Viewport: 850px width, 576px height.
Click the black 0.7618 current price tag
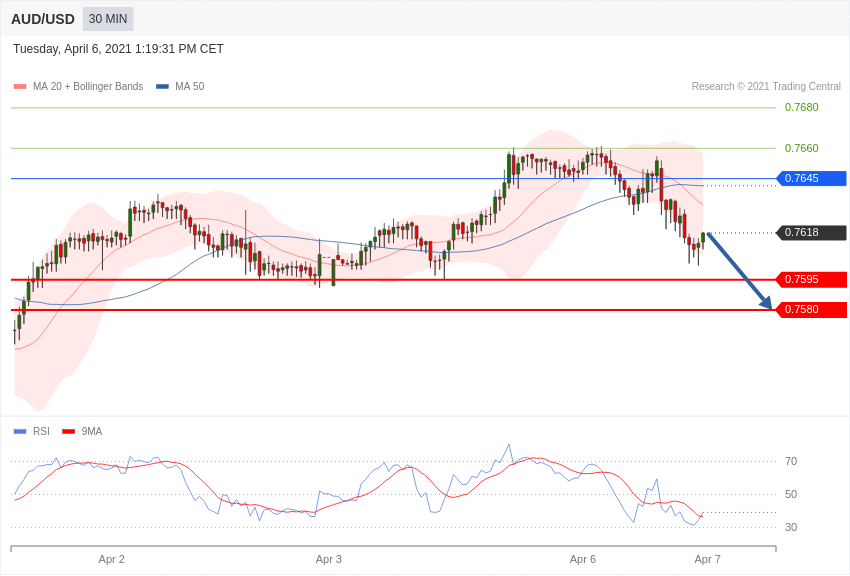click(x=812, y=232)
